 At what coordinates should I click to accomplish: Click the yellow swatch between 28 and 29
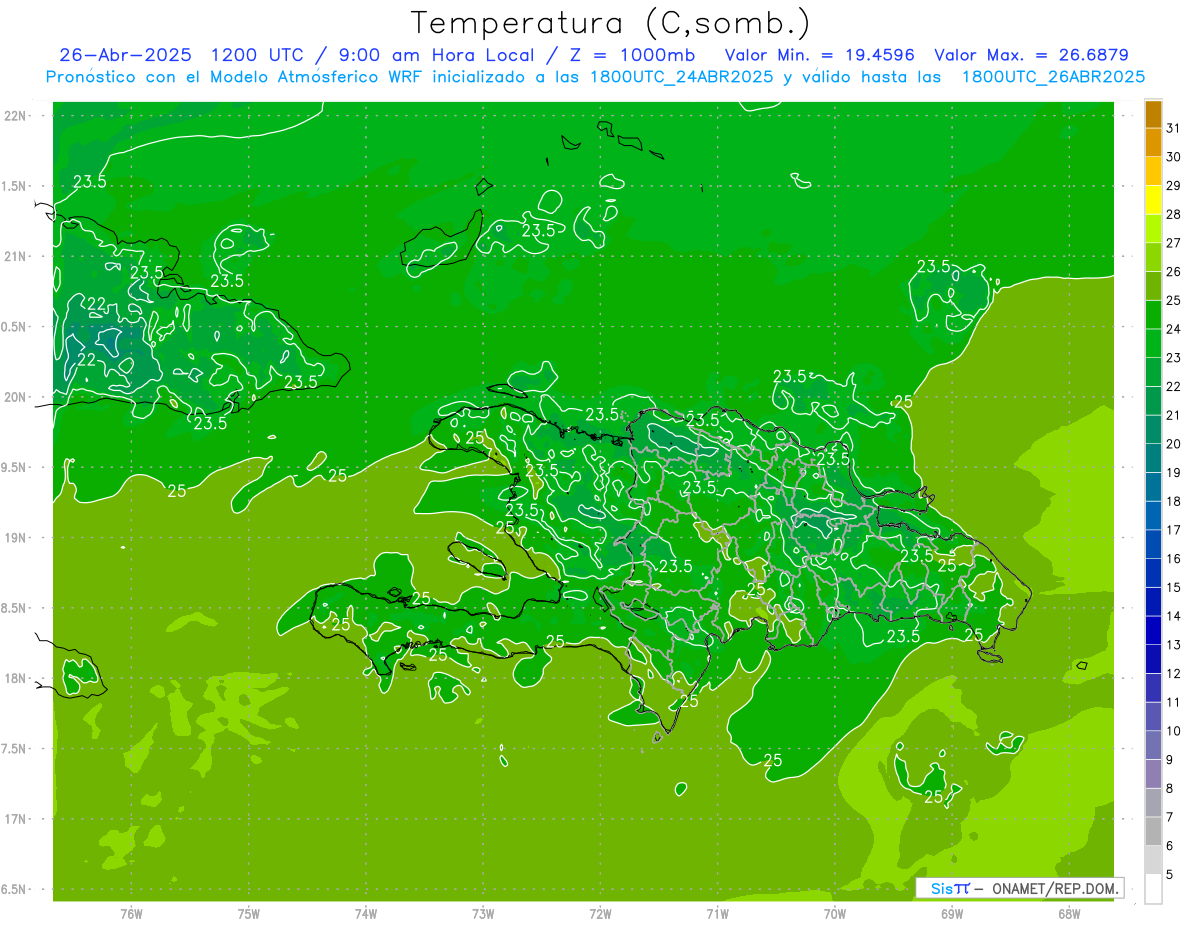(1153, 200)
